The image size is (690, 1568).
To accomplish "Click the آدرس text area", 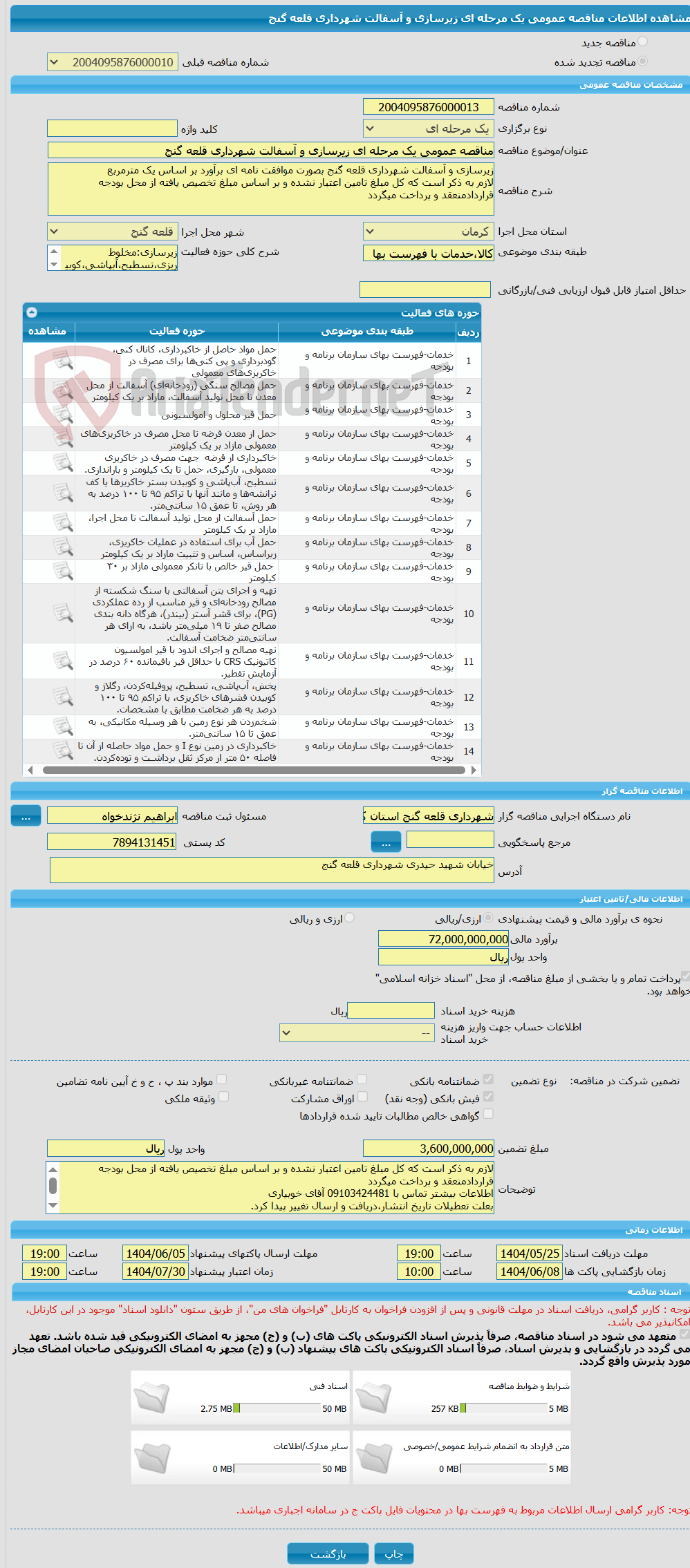I will [272, 870].
